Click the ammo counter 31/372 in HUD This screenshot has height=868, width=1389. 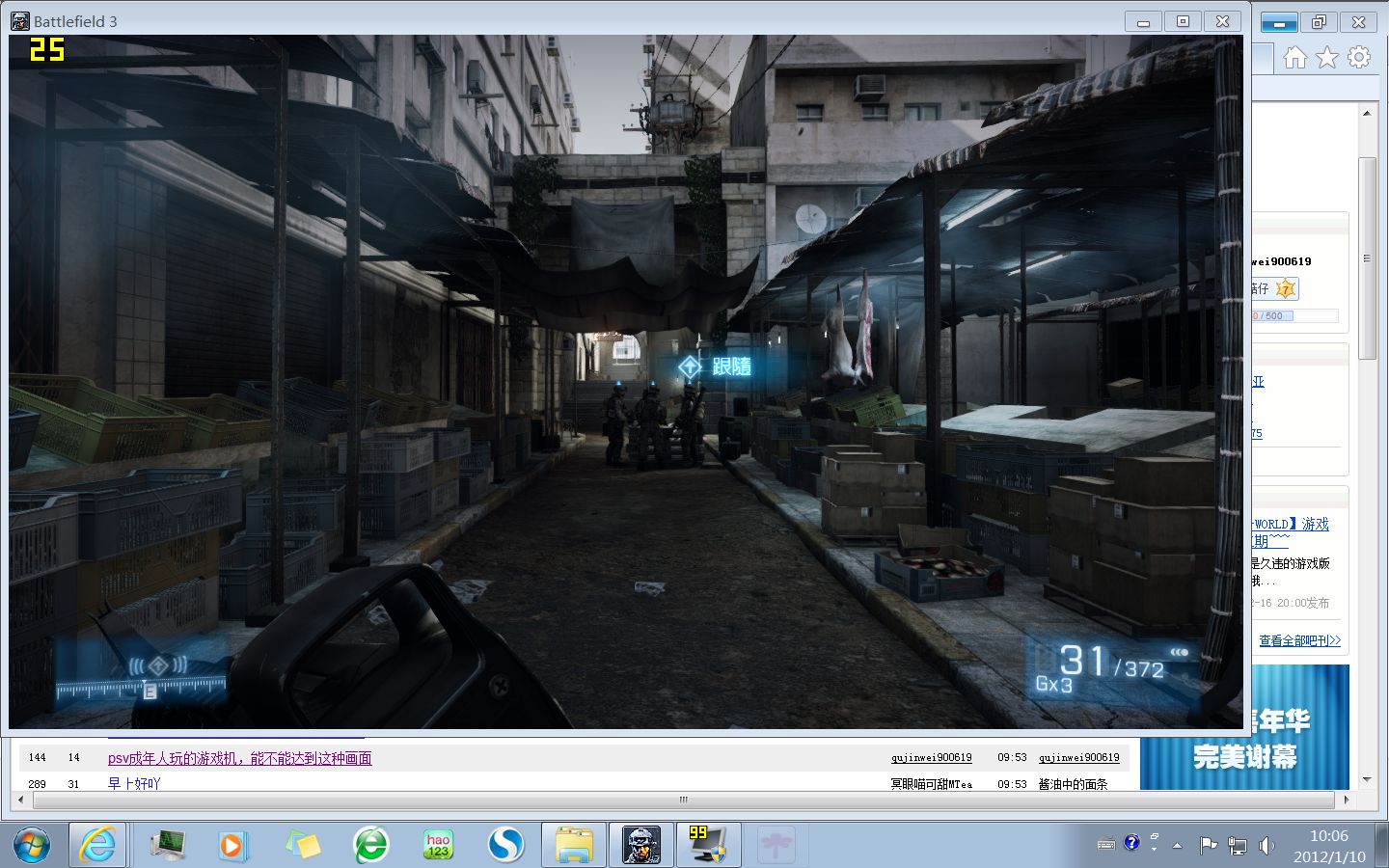coord(1111,662)
